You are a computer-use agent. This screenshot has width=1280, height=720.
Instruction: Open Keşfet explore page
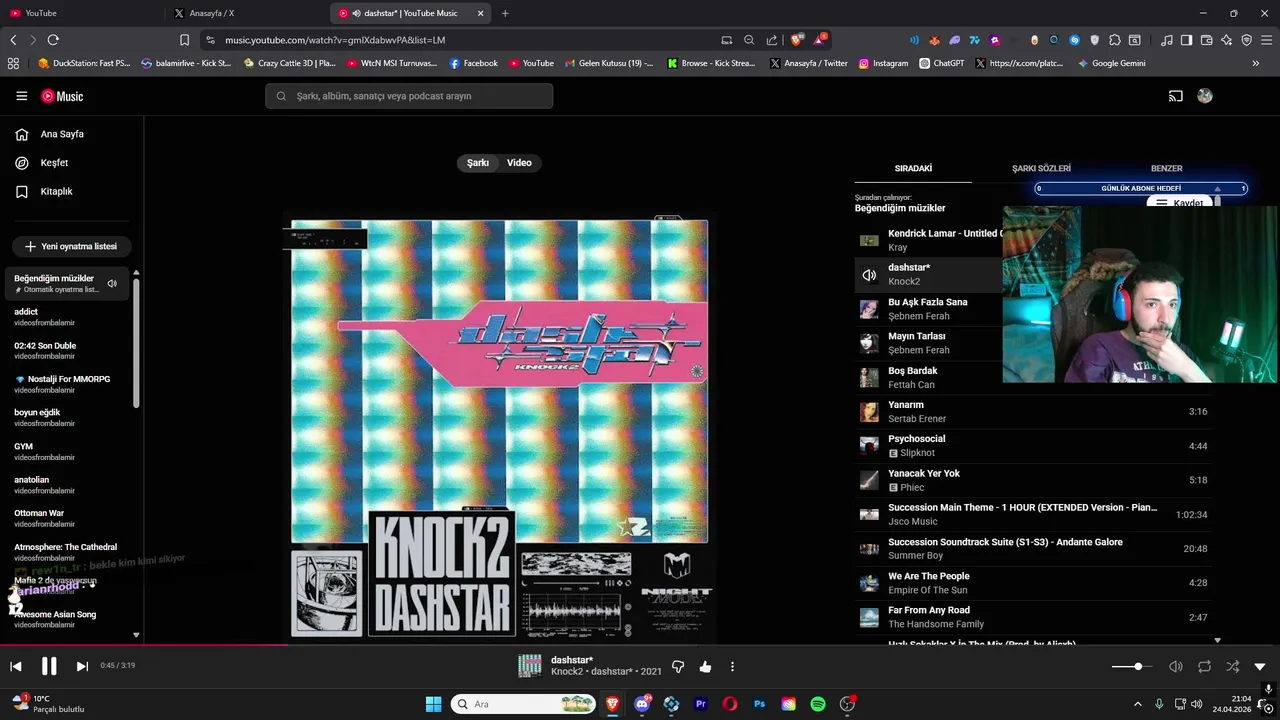click(x=54, y=162)
